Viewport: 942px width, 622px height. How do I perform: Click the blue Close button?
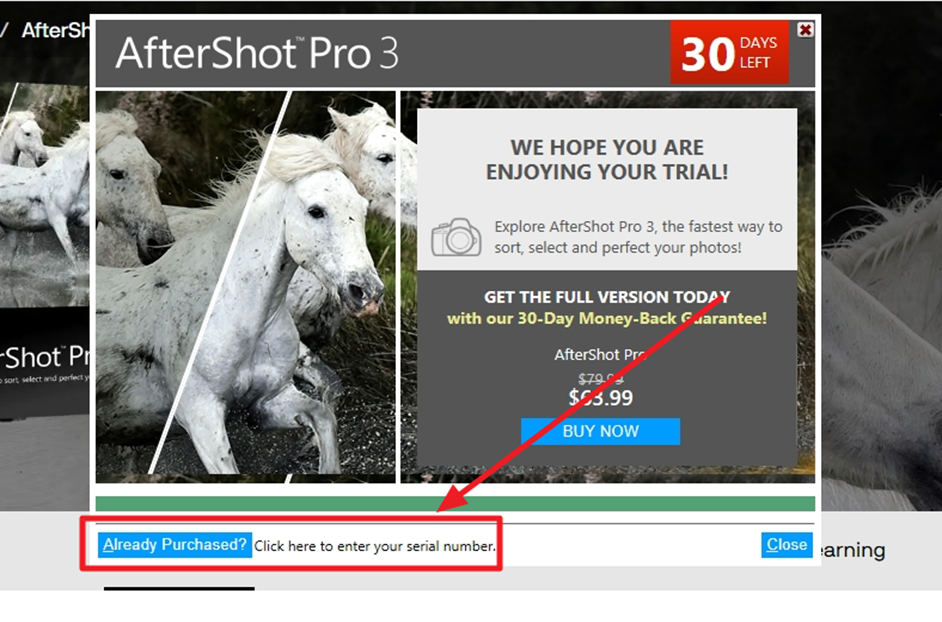[x=786, y=544]
